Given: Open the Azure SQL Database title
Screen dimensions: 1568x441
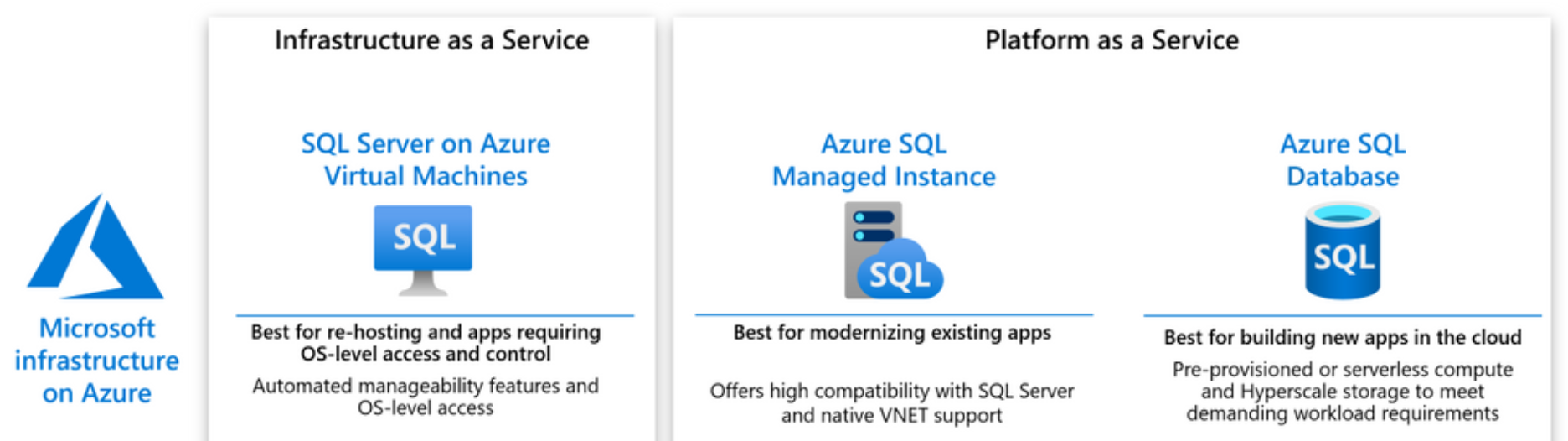Looking at the screenshot, I should click(x=1343, y=160).
